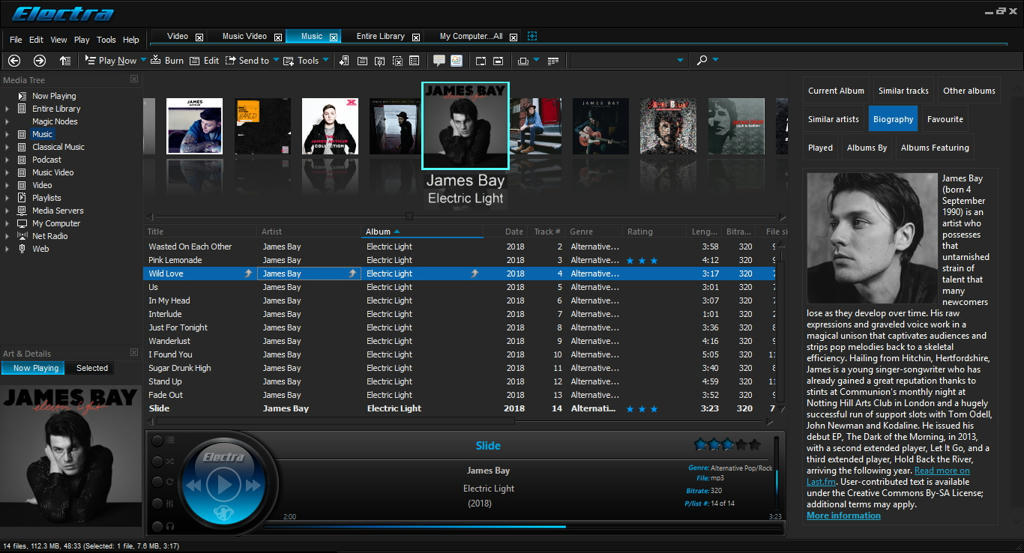1024x553 pixels.
Task: Open the Play Now dropdown arrow
Action: [143, 60]
